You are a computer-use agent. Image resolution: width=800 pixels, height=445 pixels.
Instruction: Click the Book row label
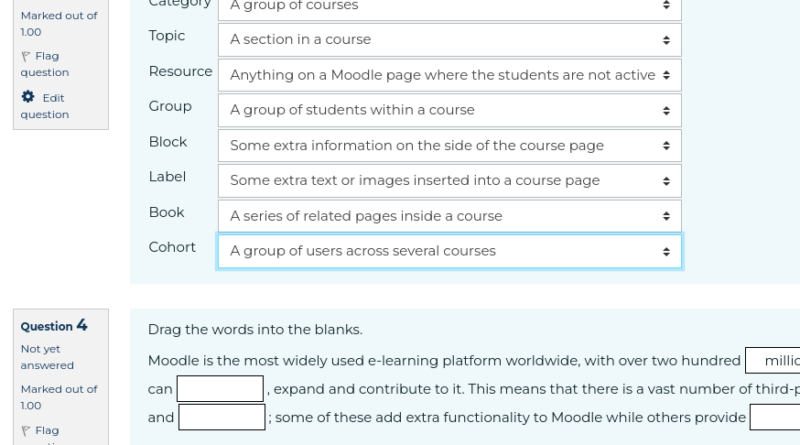point(166,212)
